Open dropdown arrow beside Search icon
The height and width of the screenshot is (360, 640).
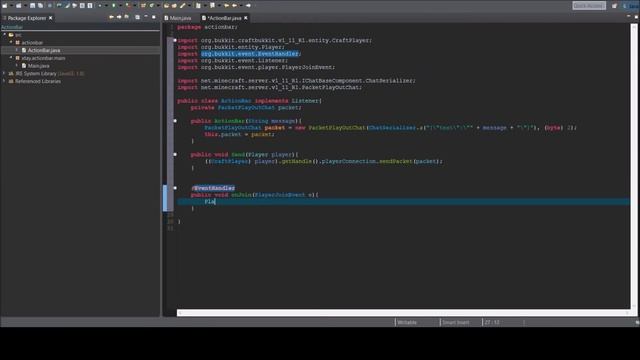pyautogui.click(x=189, y=6)
